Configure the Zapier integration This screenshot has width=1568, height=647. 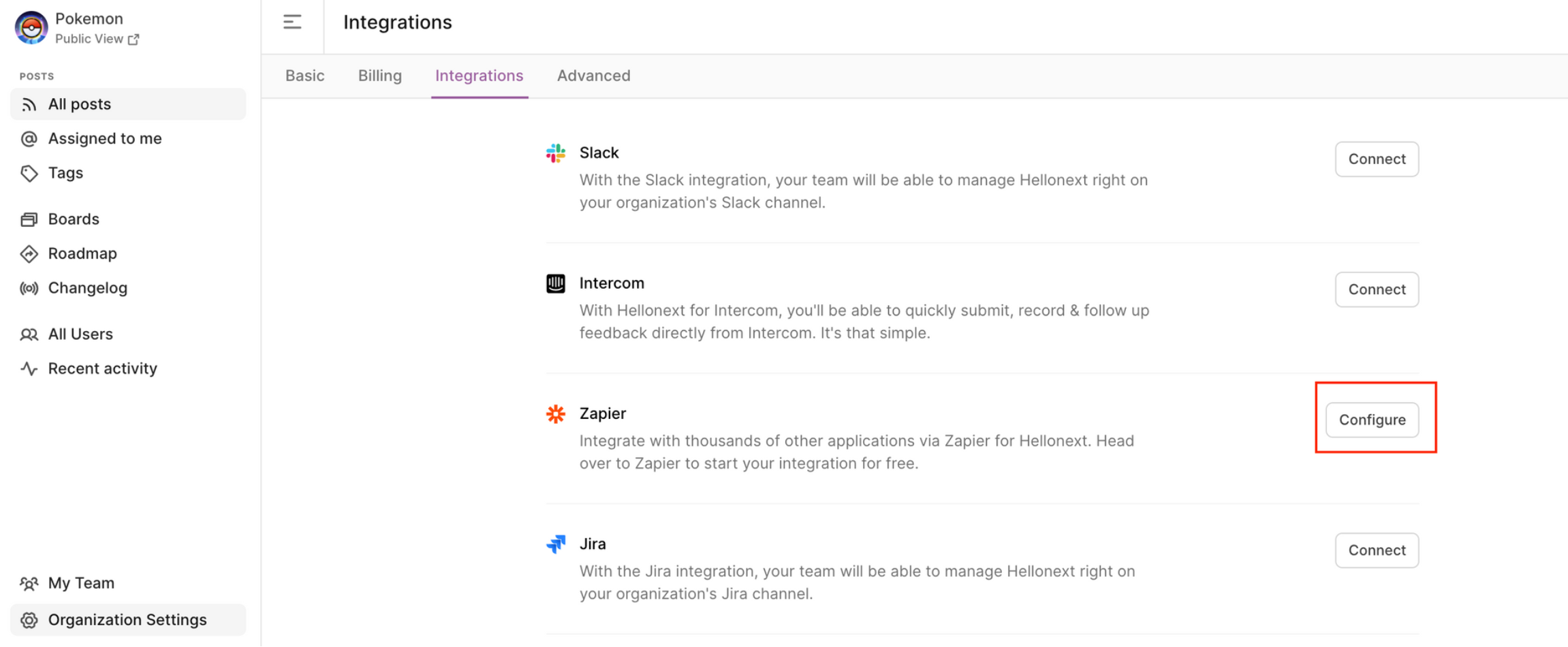coord(1373,420)
